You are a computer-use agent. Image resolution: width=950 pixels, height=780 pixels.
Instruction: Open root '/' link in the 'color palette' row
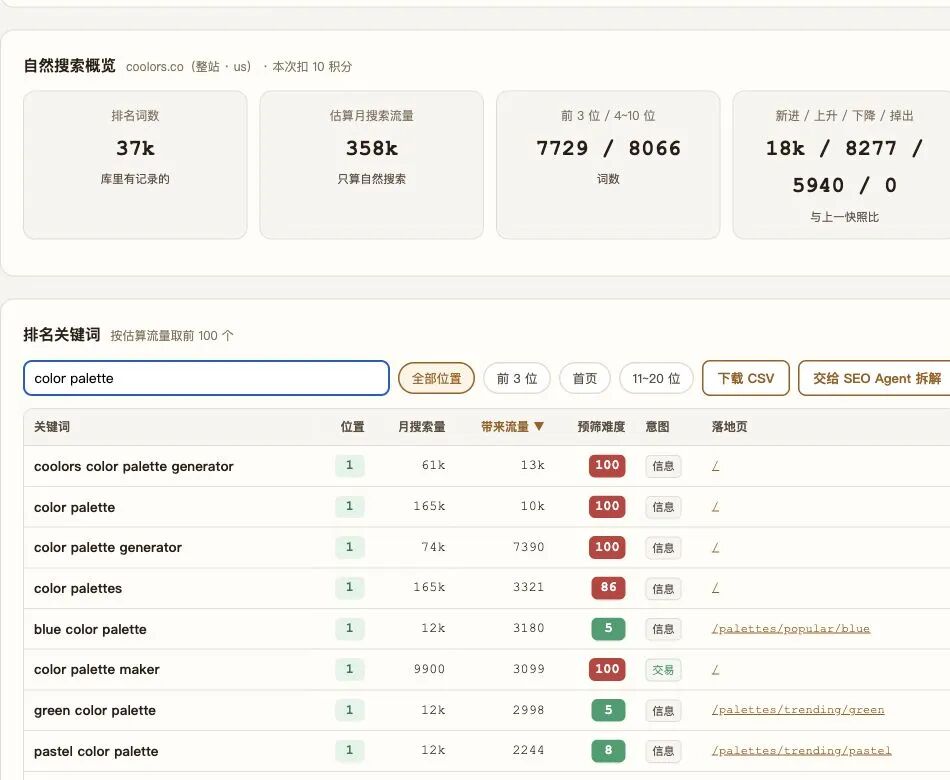click(x=716, y=506)
